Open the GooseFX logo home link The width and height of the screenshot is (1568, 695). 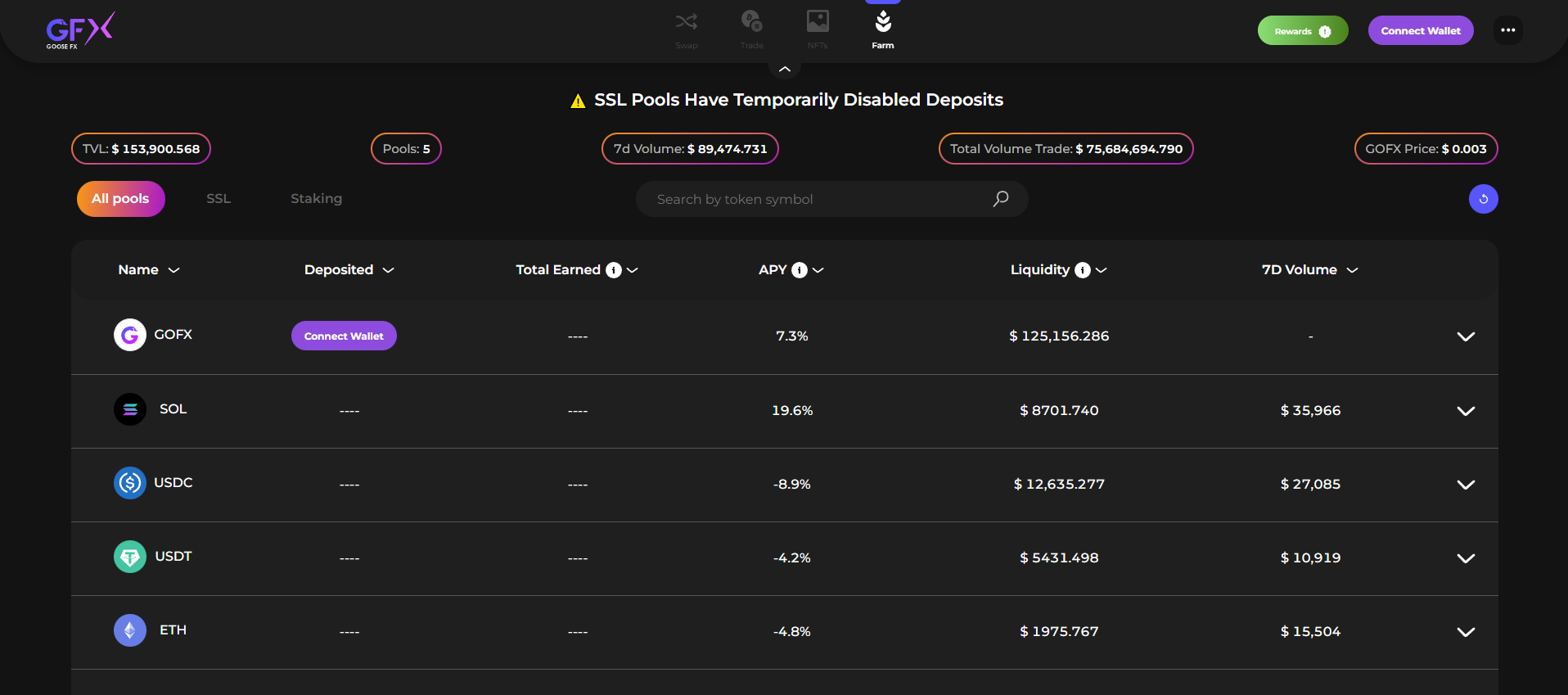click(80, 31)
